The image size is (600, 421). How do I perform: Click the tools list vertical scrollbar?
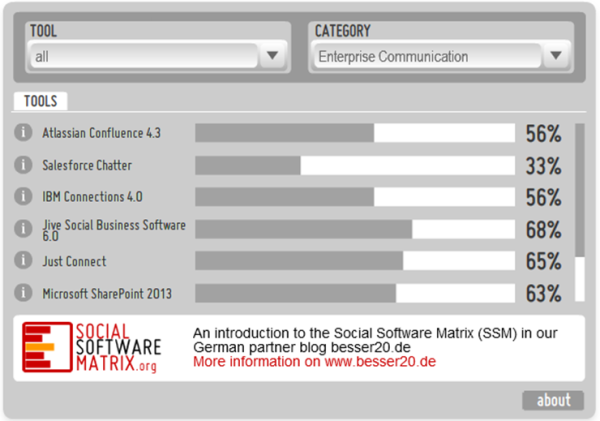580,190
